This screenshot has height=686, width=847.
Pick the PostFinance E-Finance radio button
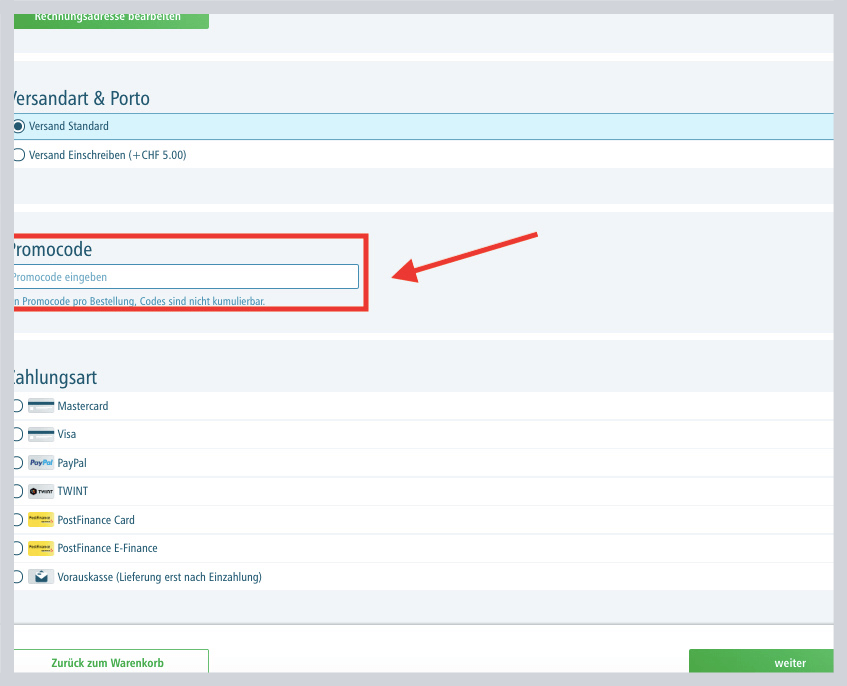coord(17,548)
